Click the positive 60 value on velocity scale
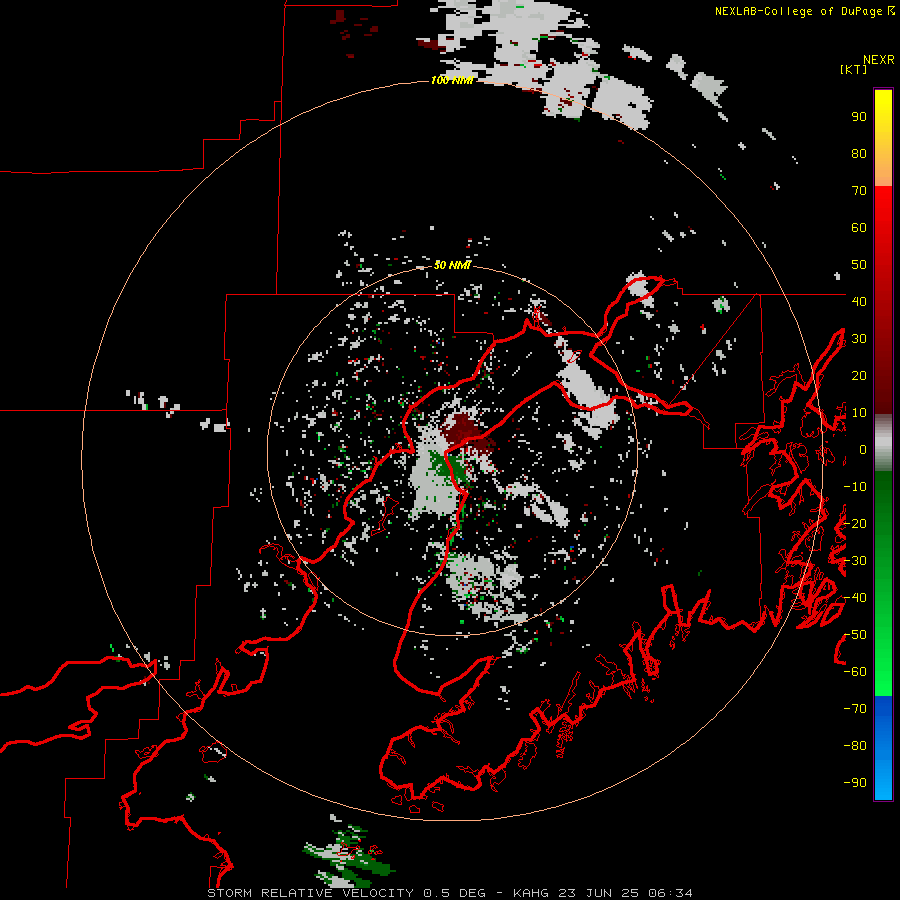The height and width of the screenshot is (900, 900). (859, 227)
